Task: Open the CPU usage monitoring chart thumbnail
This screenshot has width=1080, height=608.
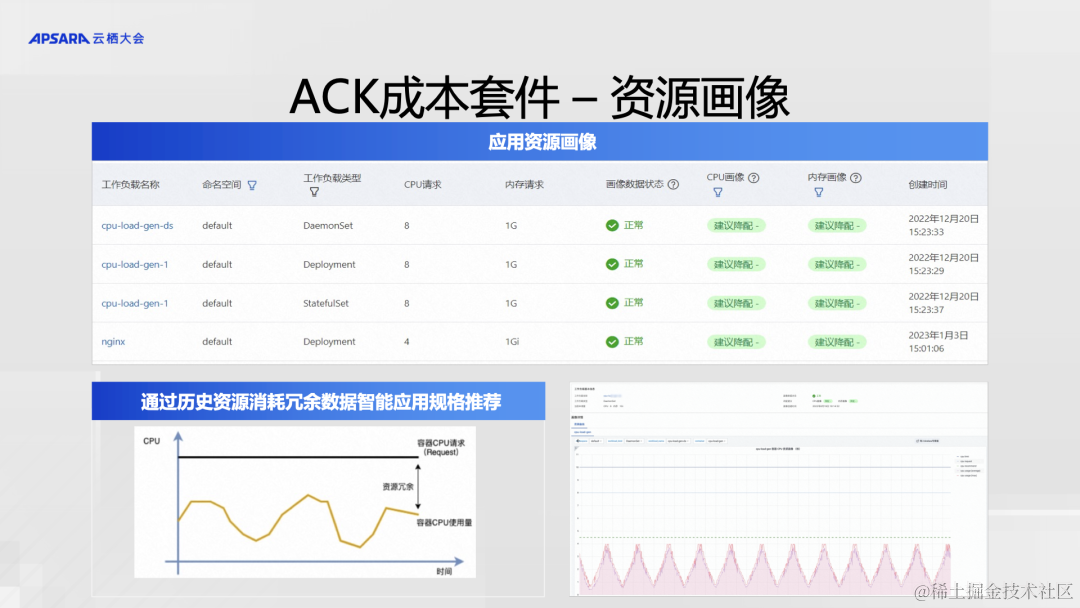Action: [x=778, y=489]
